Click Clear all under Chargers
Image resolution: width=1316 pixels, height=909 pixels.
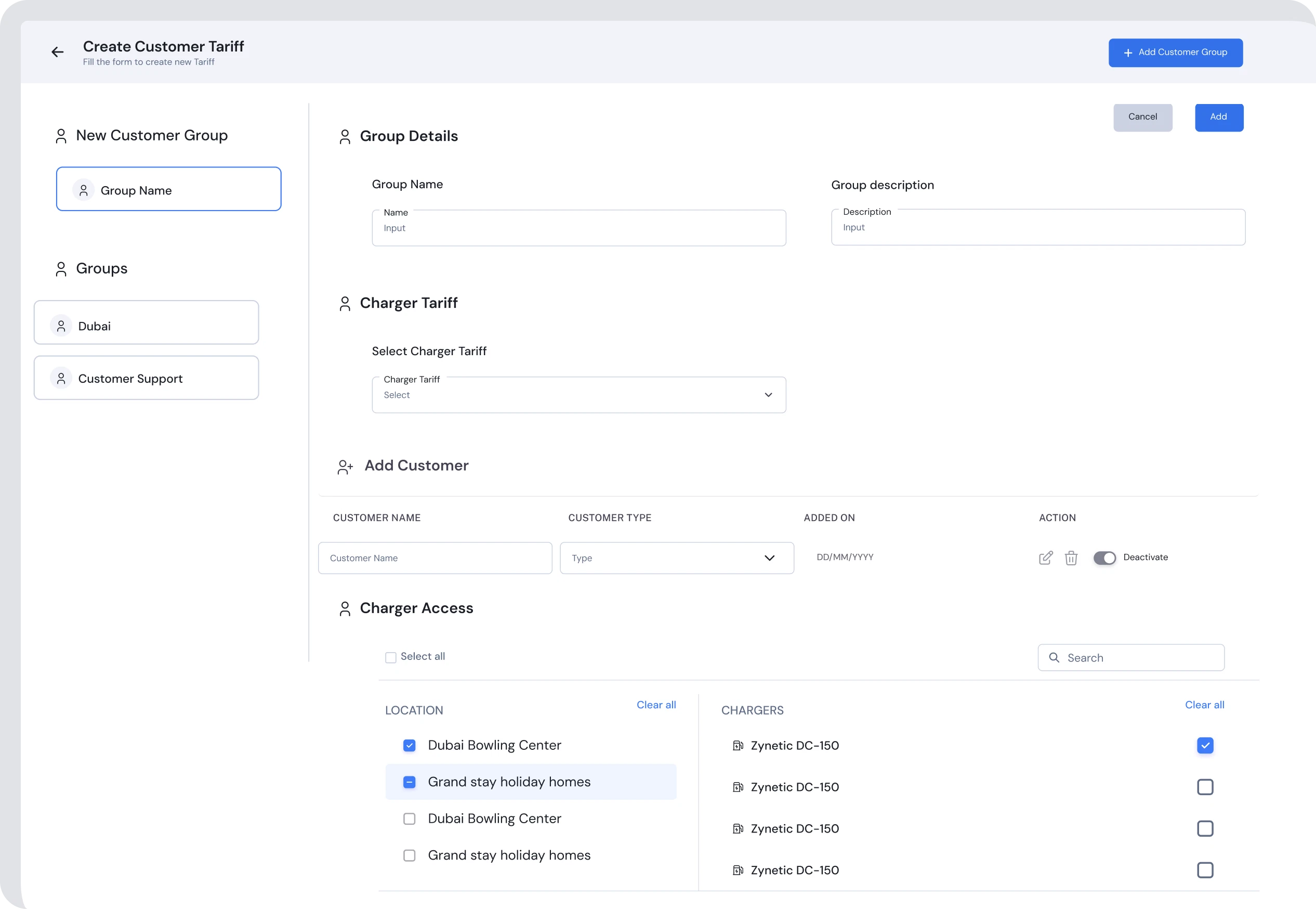point(1204,705)
